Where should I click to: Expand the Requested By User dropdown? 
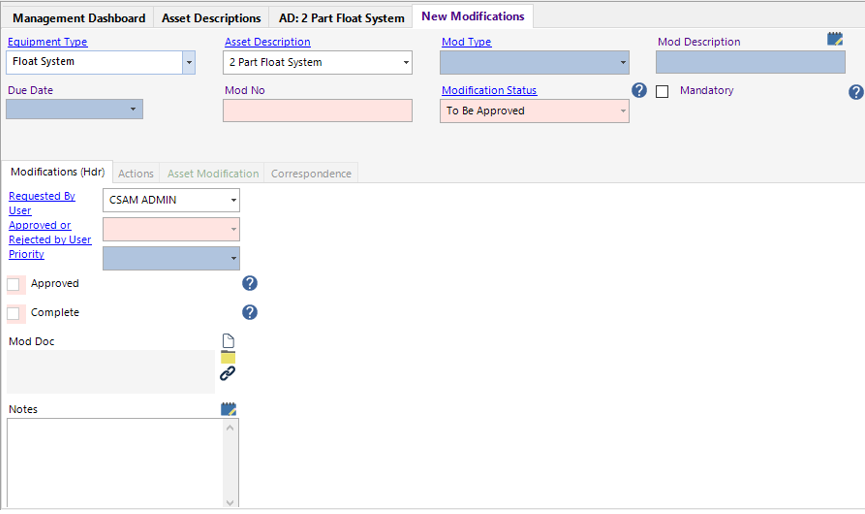[x=233, y=201]
